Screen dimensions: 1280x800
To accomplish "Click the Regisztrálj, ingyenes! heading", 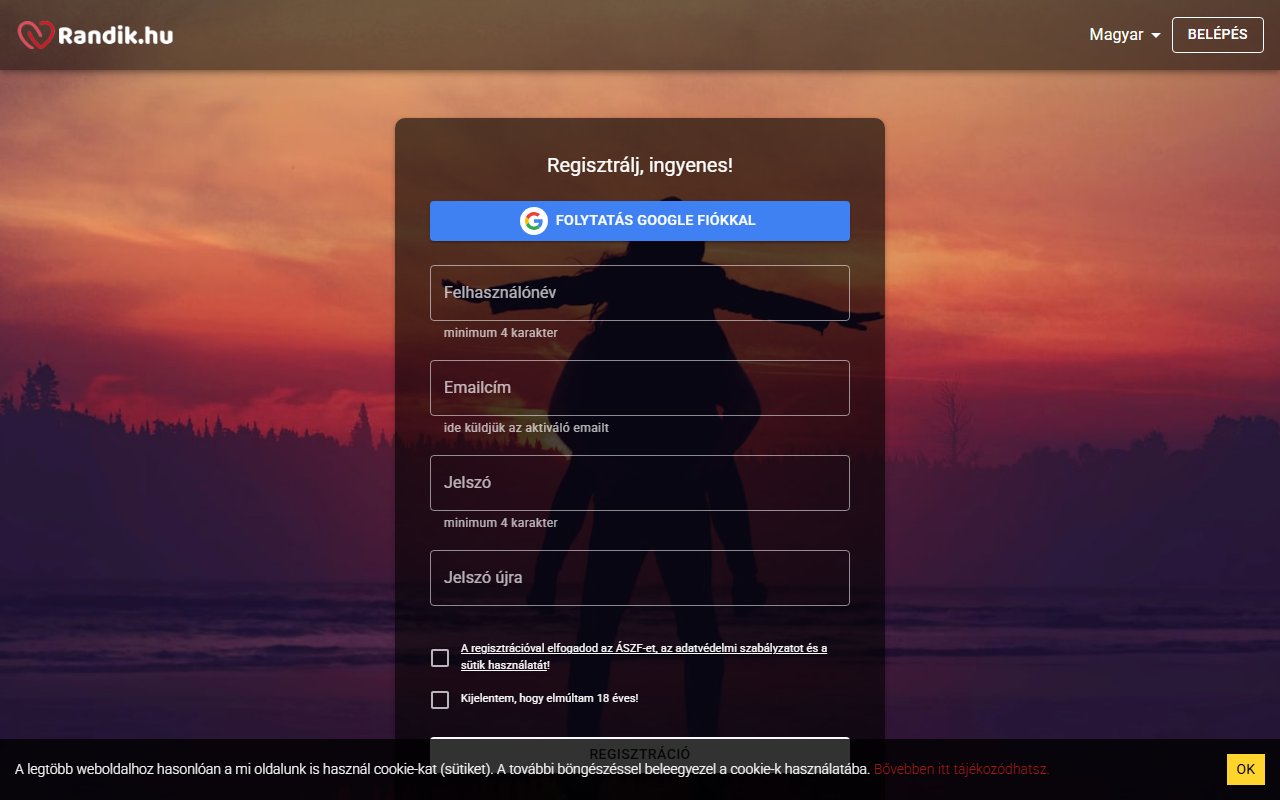I will coord(640,165).
